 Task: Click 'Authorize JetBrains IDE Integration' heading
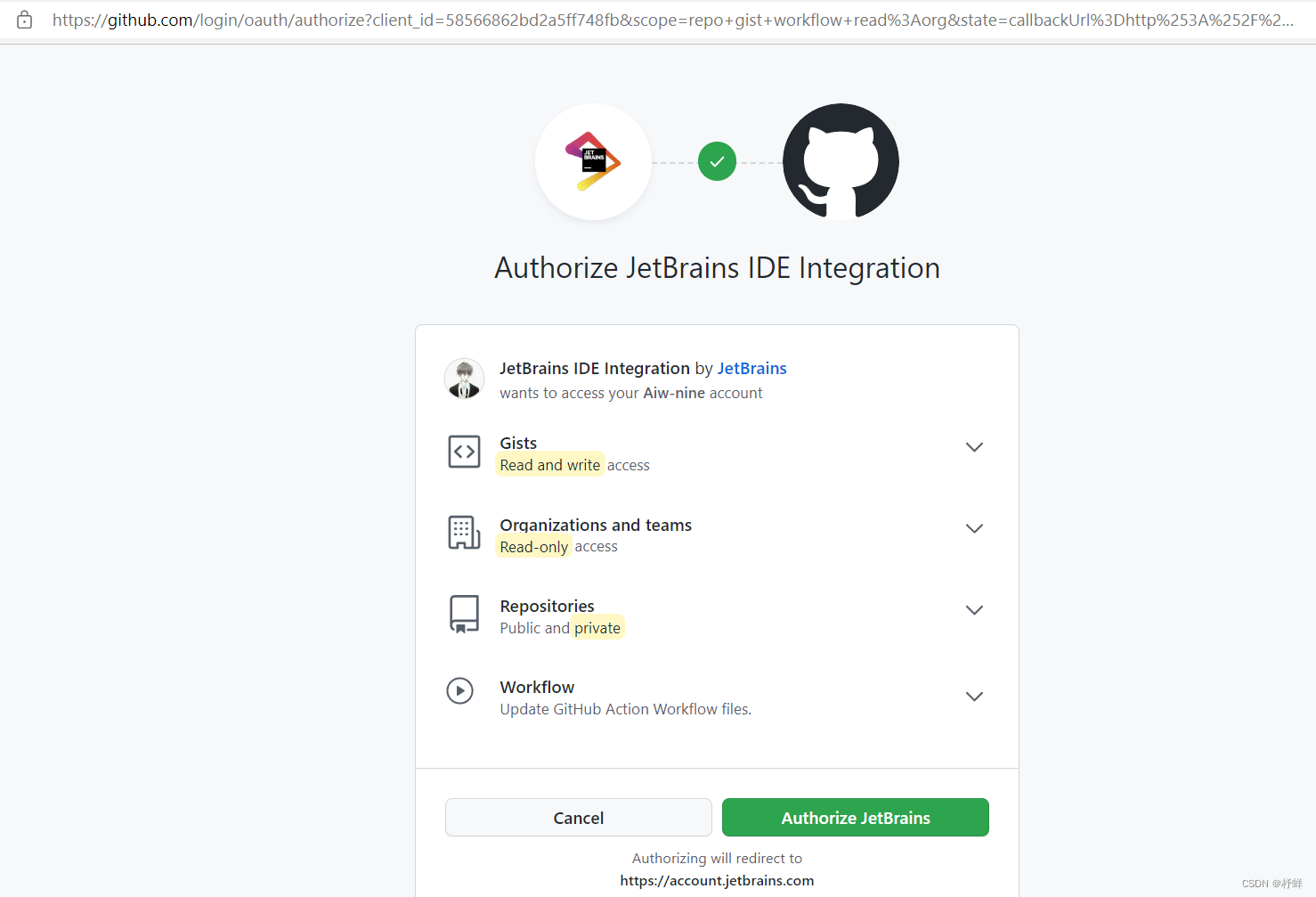[x=717, y=268]
